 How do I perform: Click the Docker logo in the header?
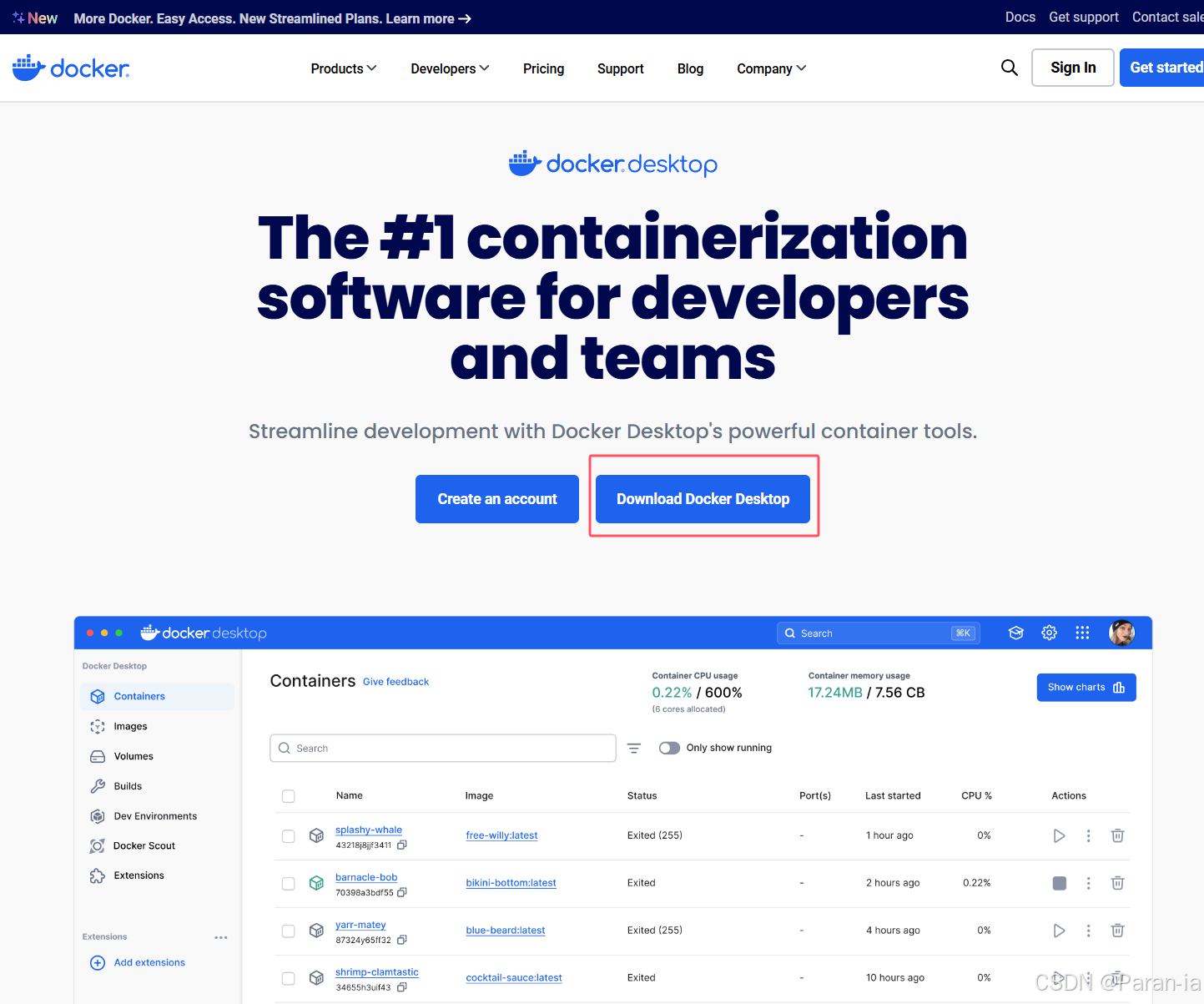(x=71, y=68)
